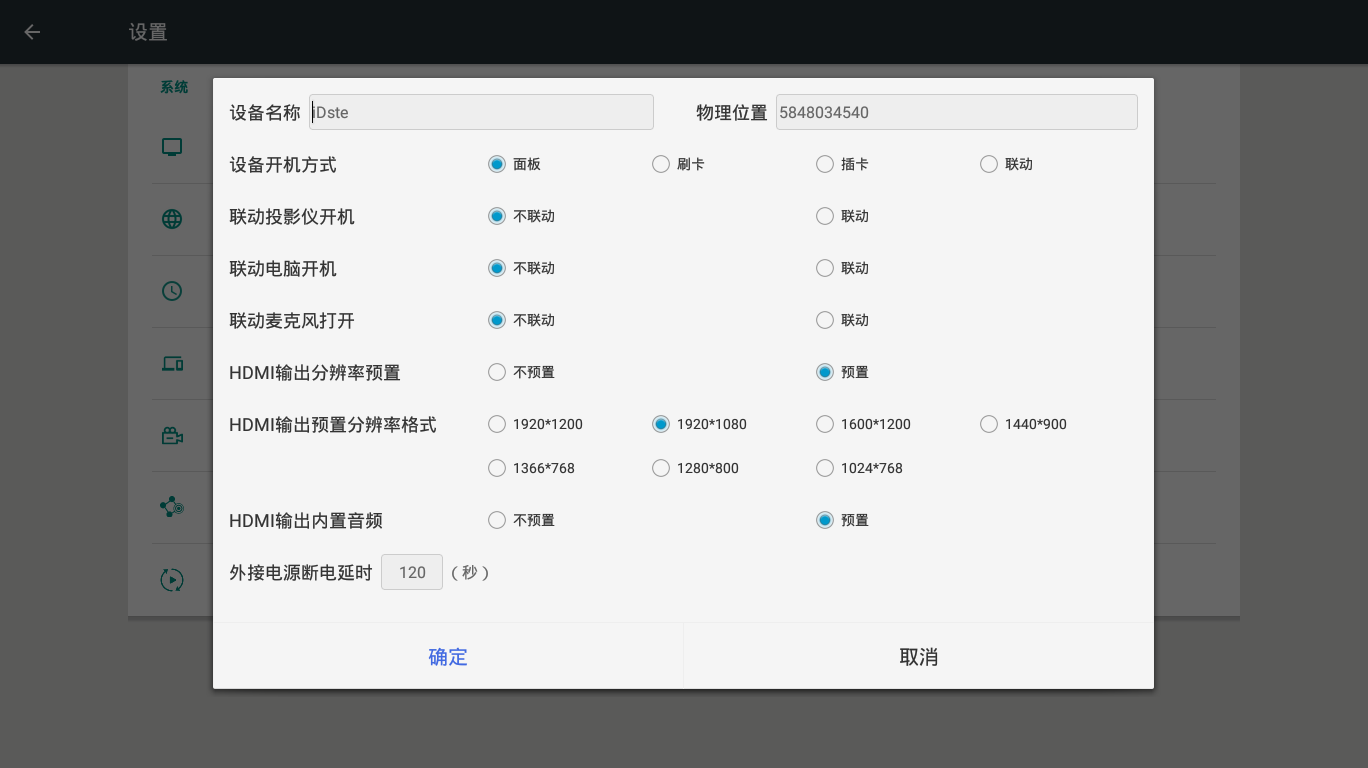Click the camera icon in sidebar
The height and width of the screenshot is (768, 1368).
tap(172, 436)
